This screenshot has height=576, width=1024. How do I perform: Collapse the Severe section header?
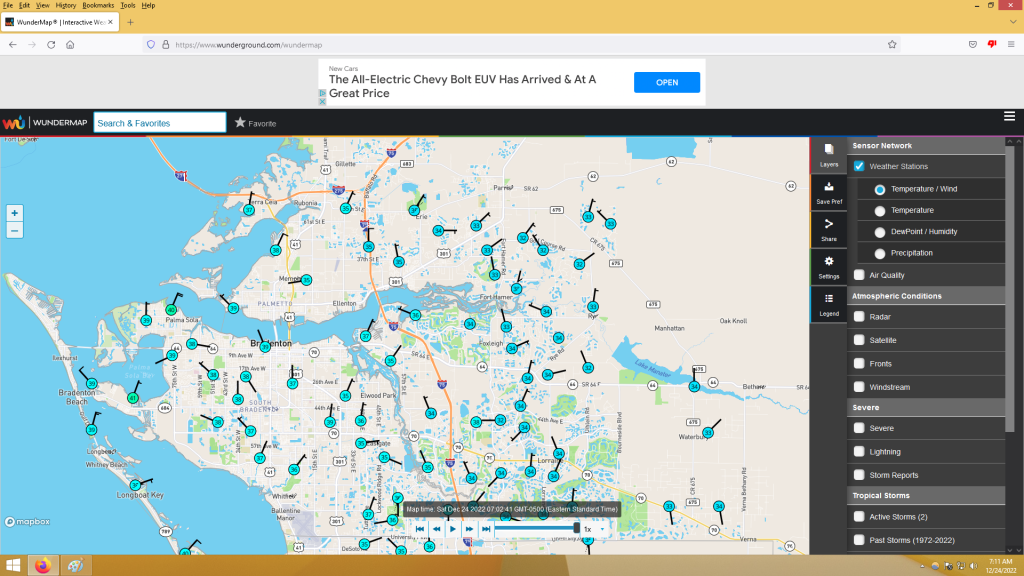click(926, 408)
